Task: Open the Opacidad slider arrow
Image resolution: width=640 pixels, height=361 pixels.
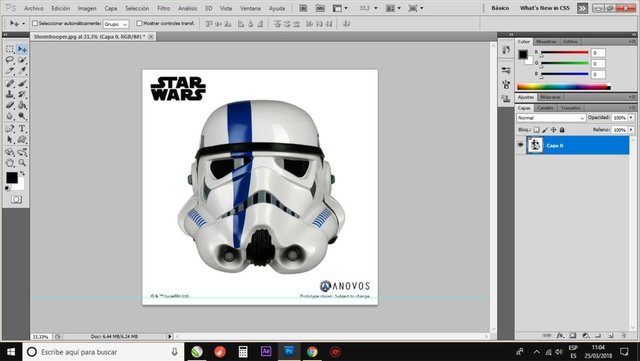Action: [x=631, y=118]
